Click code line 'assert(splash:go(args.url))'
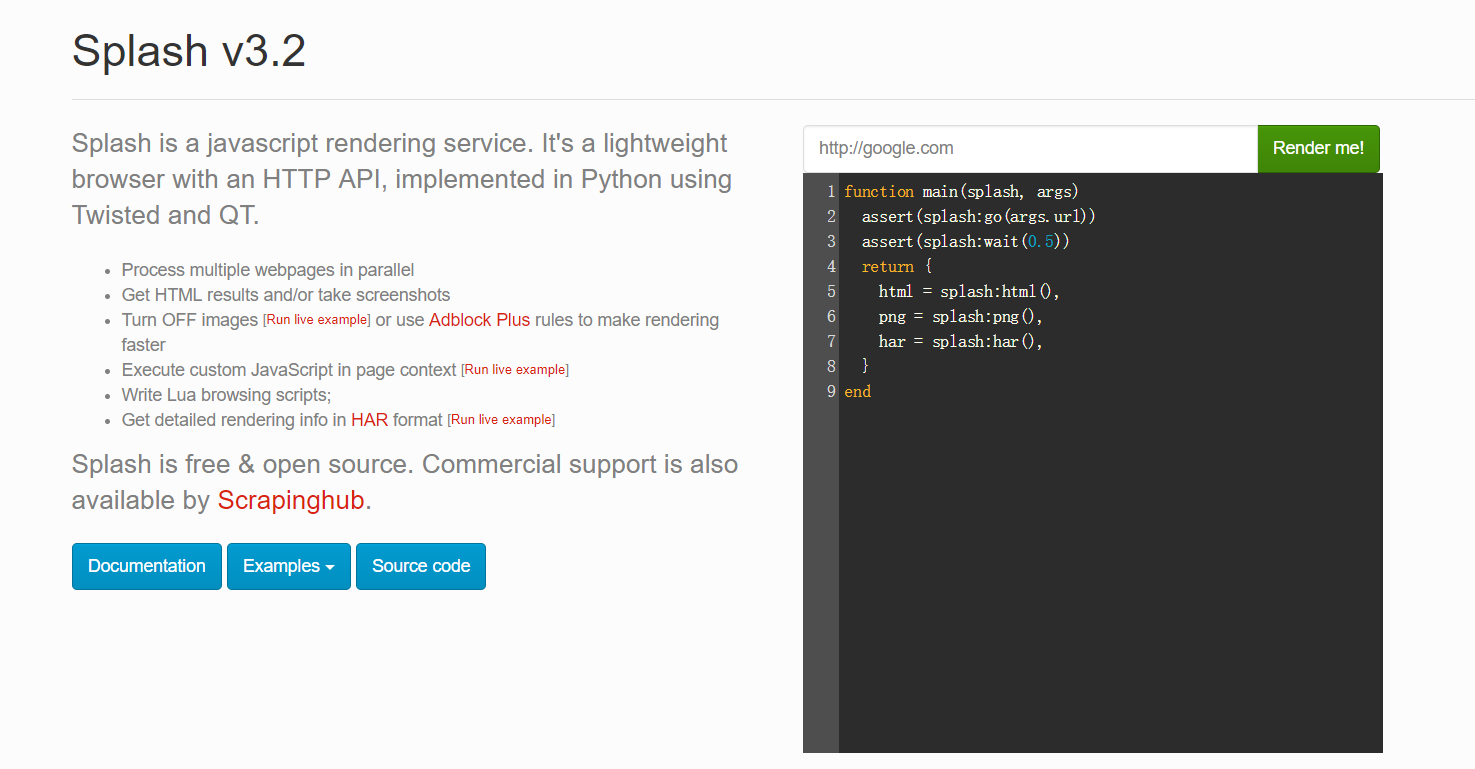Image resolution: width=1475 pixels, height=769 pixels. (x=979, y=217)
